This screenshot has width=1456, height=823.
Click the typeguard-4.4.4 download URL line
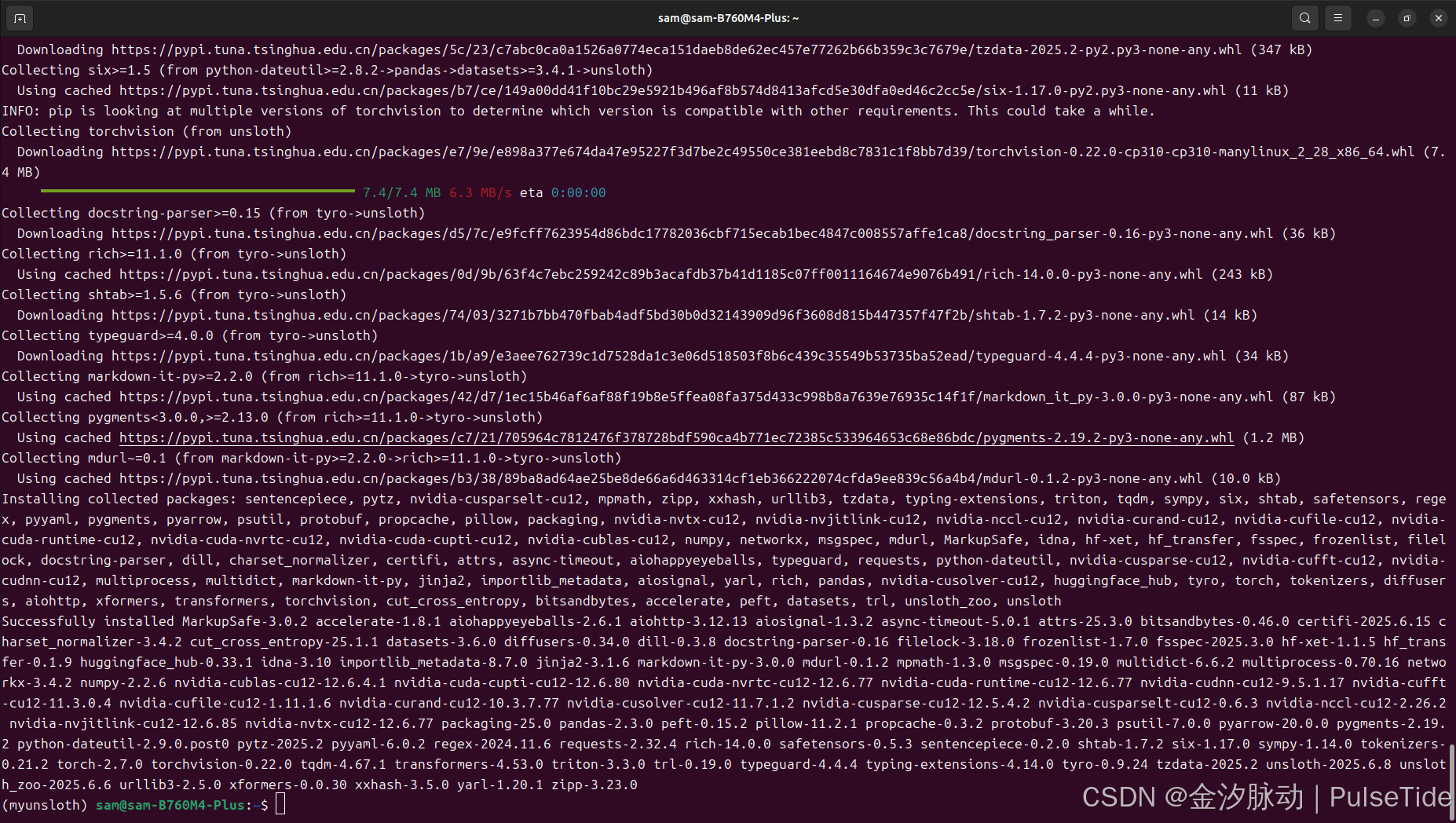(653, 356)
